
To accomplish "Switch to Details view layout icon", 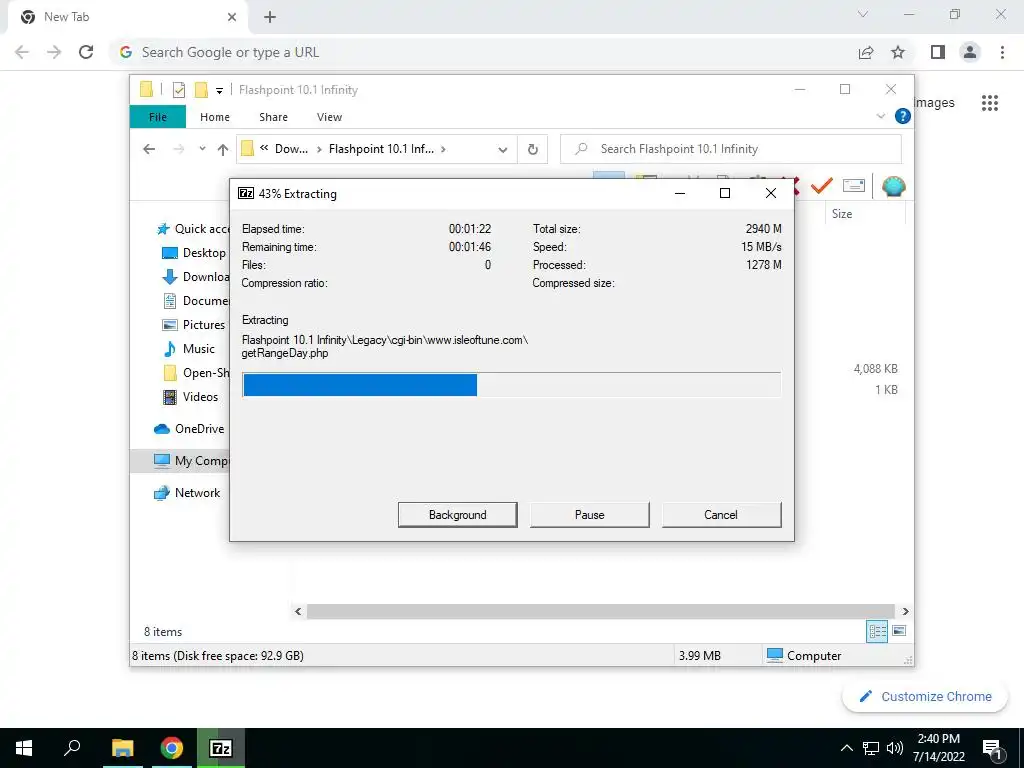I will [x=877, y=631].
